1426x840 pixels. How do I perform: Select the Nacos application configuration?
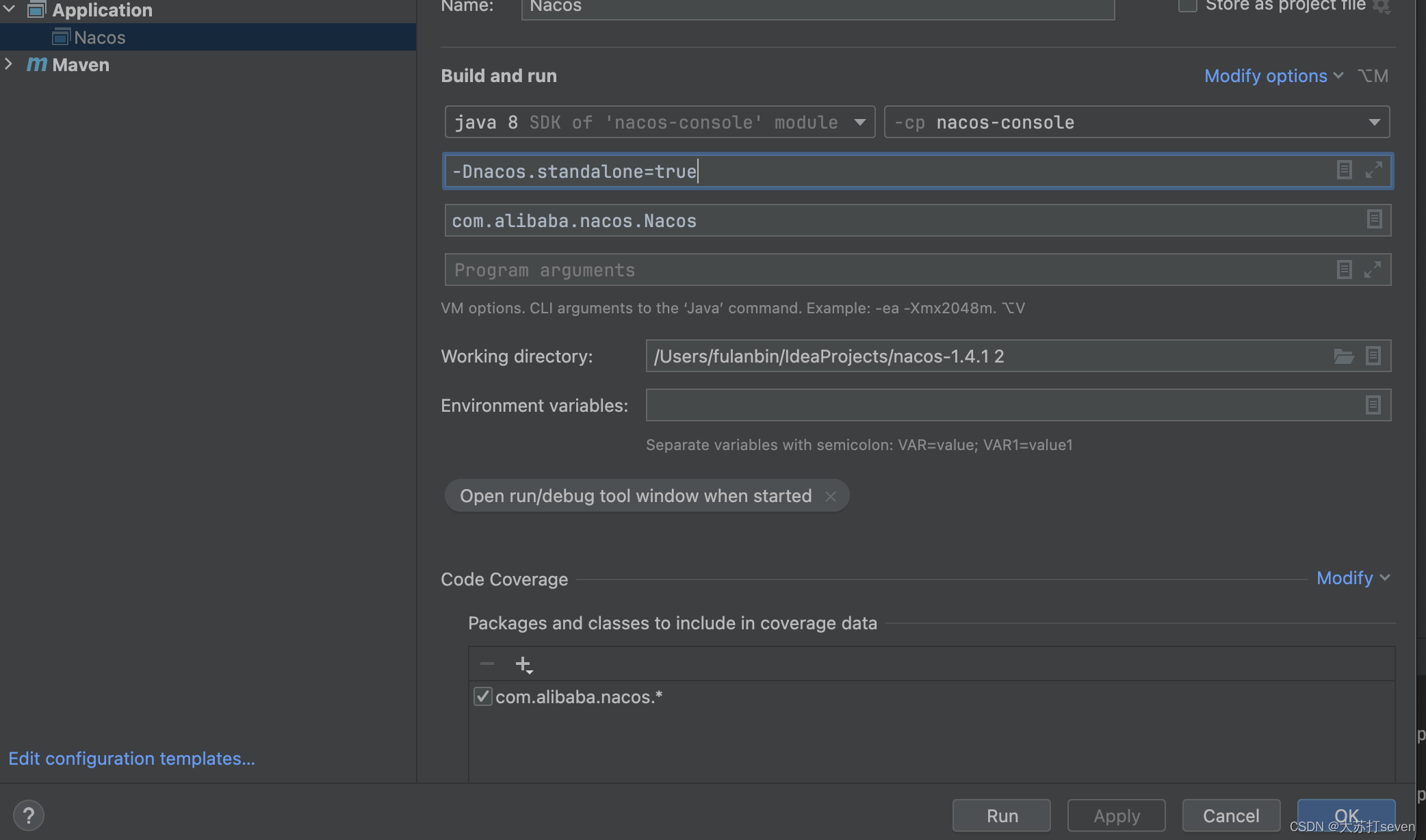tap(207, 37)
